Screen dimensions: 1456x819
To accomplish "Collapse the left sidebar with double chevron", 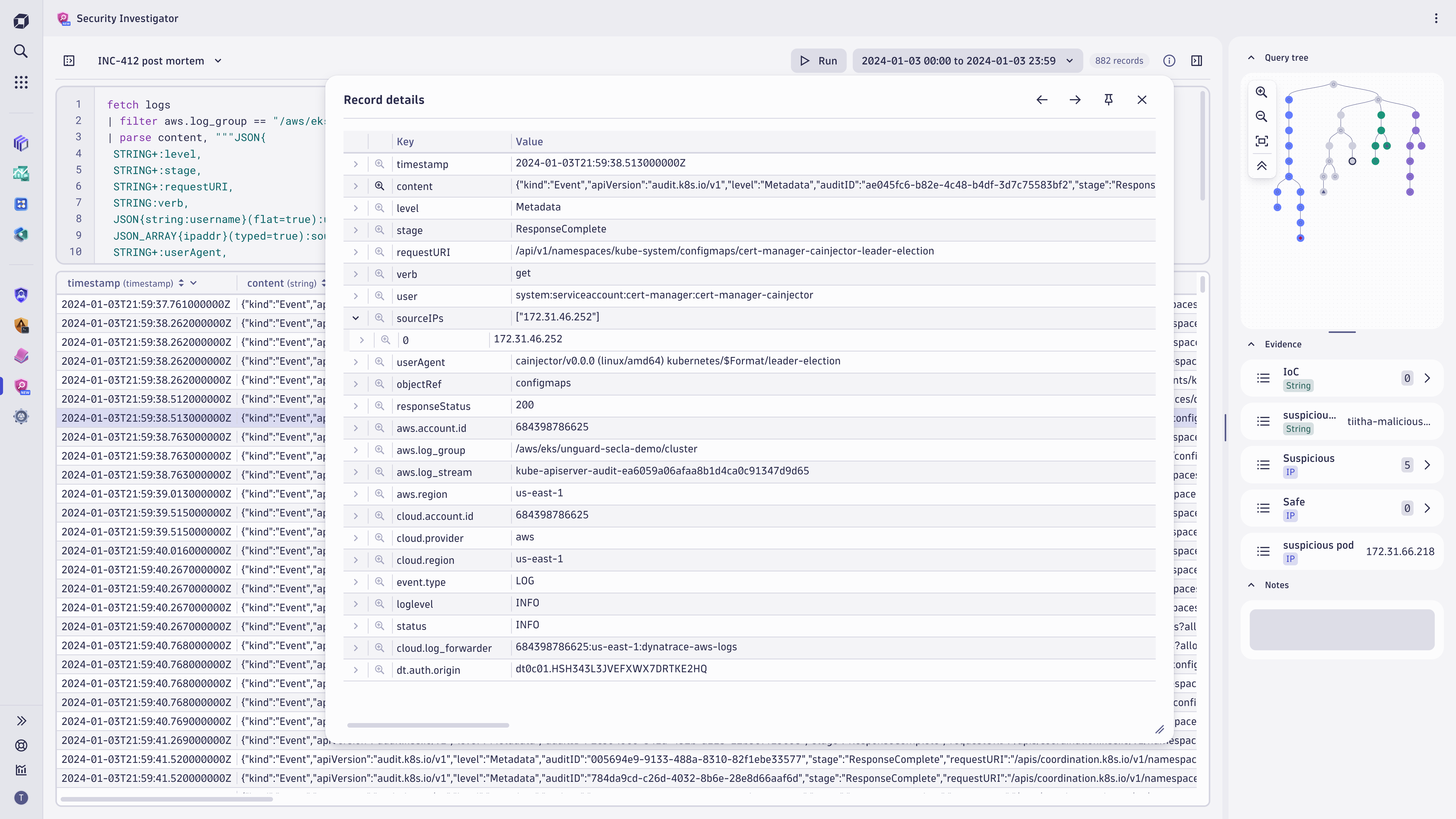I will (21, 721).
